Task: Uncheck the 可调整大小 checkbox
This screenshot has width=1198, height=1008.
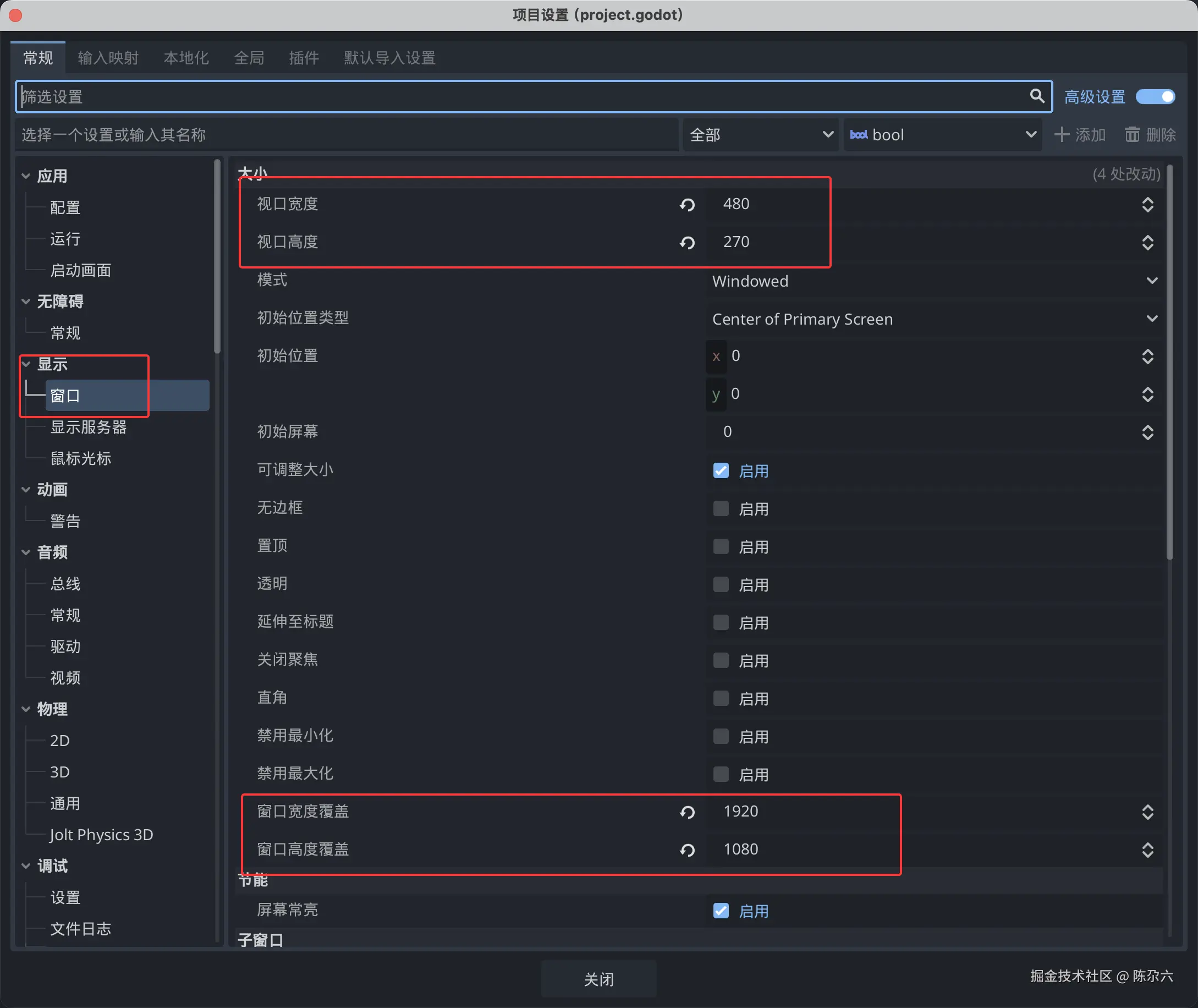Action: point(721,471)
